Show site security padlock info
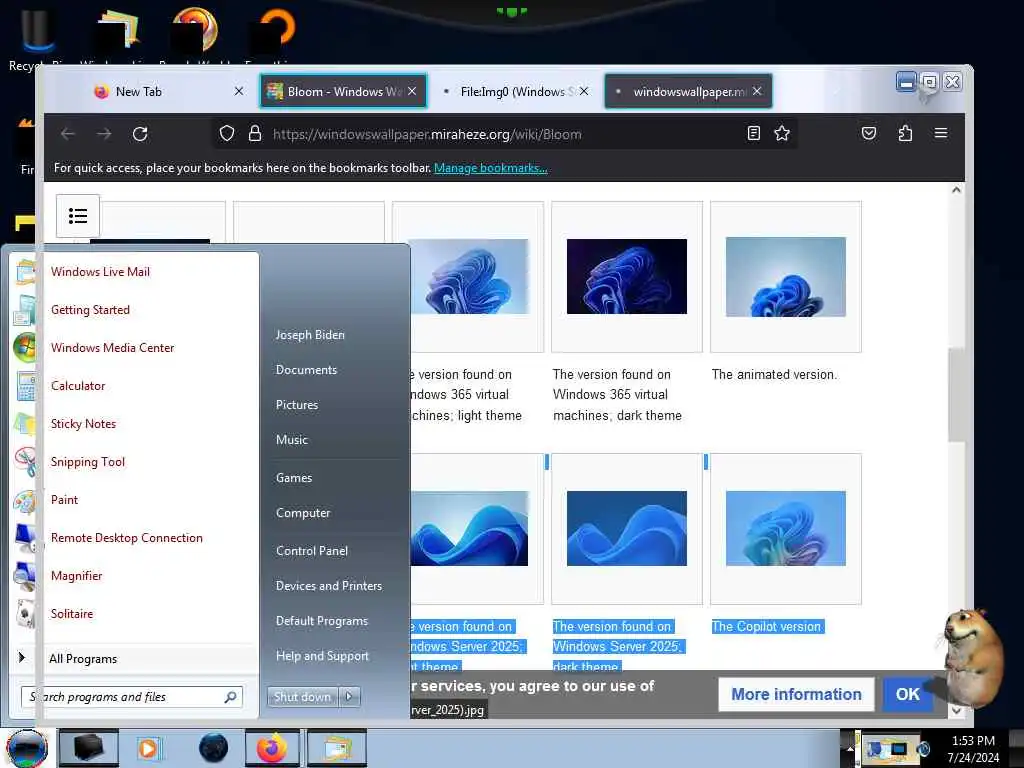Image resolution: width=1024 pixels, height=768 pixels. tap(255, 134)
